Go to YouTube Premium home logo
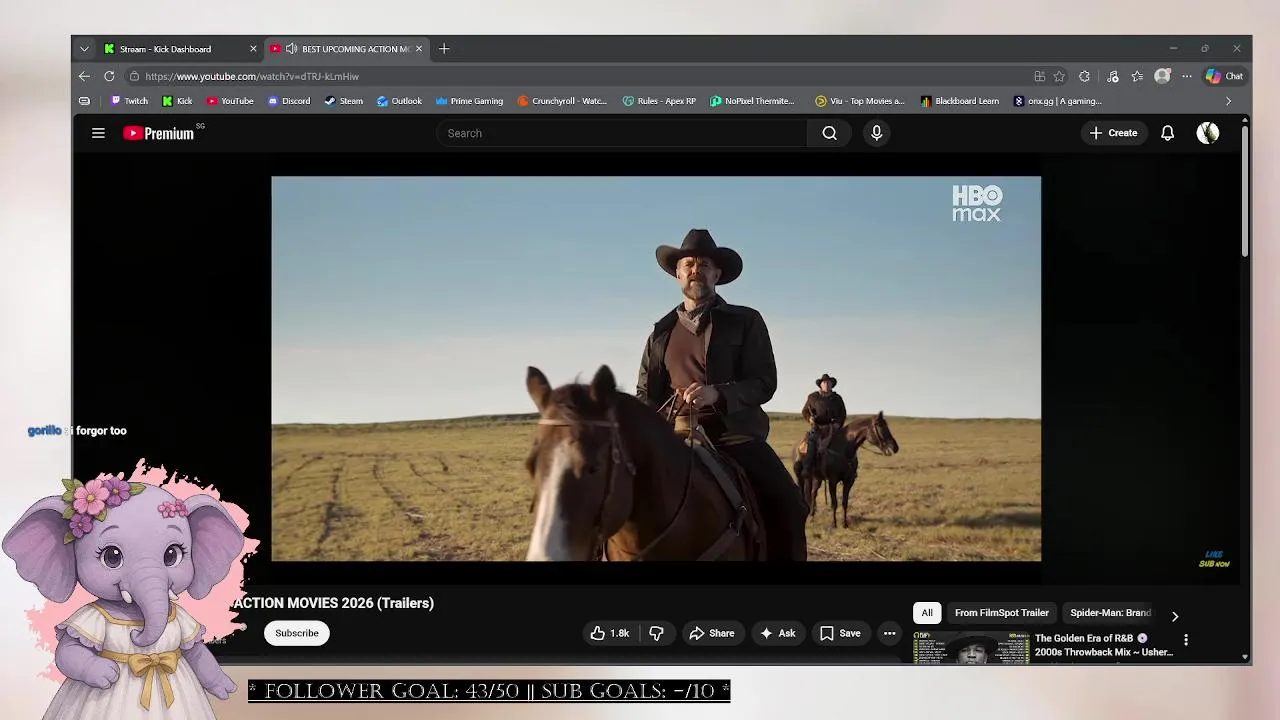The height and width of the screenshot is (720, 1280). click(159, 133)
